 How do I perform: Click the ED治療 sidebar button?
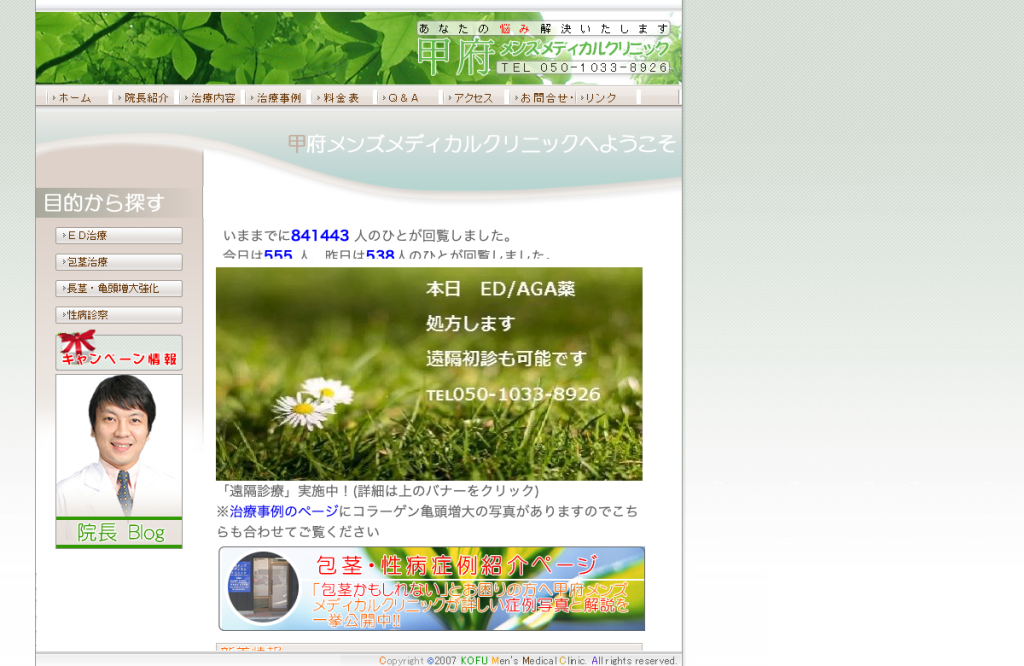point(119,235)
